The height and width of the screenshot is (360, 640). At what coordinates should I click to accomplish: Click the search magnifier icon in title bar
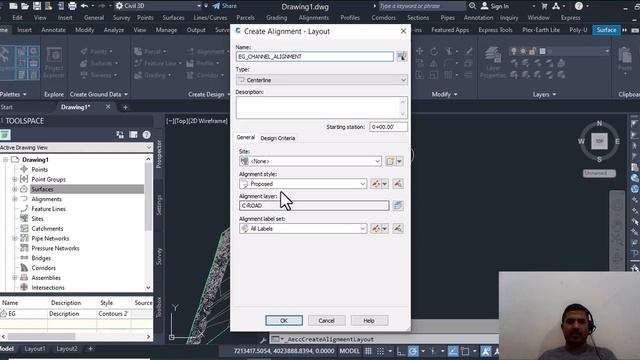coord(472,6)
